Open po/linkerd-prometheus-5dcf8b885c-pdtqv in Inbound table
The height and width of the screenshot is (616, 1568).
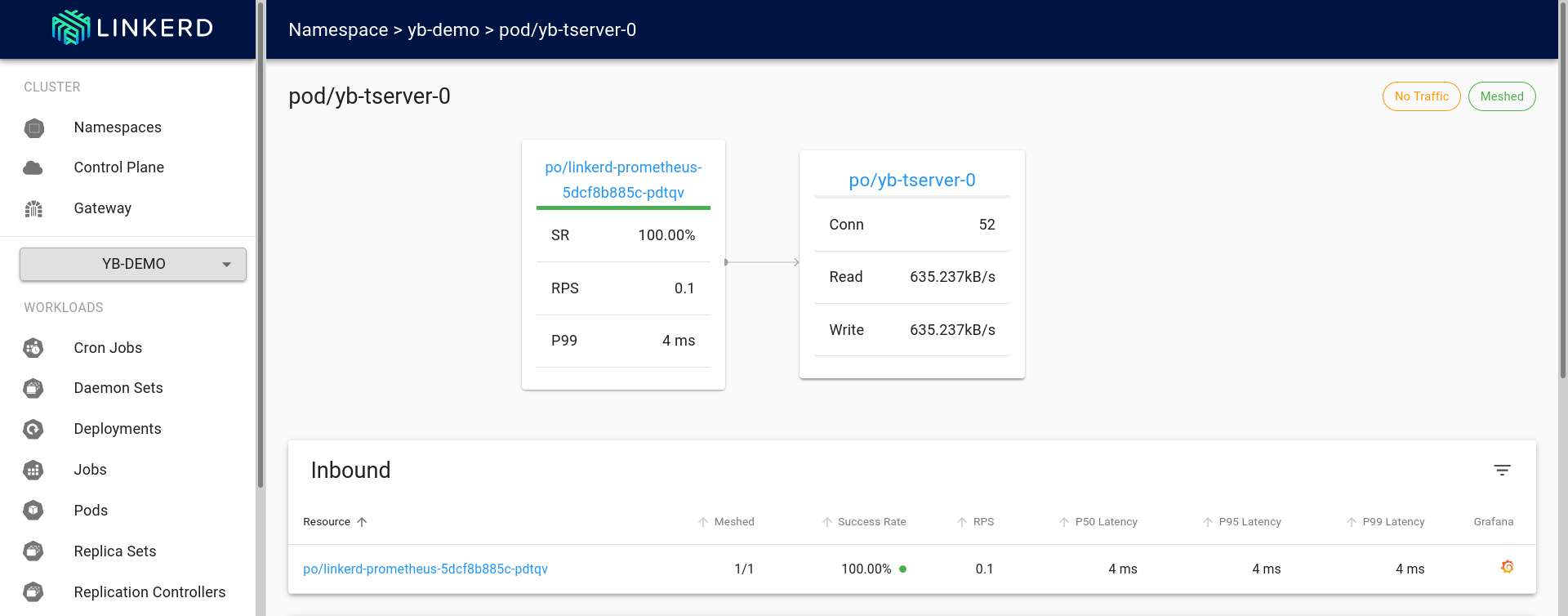[425, 569]
